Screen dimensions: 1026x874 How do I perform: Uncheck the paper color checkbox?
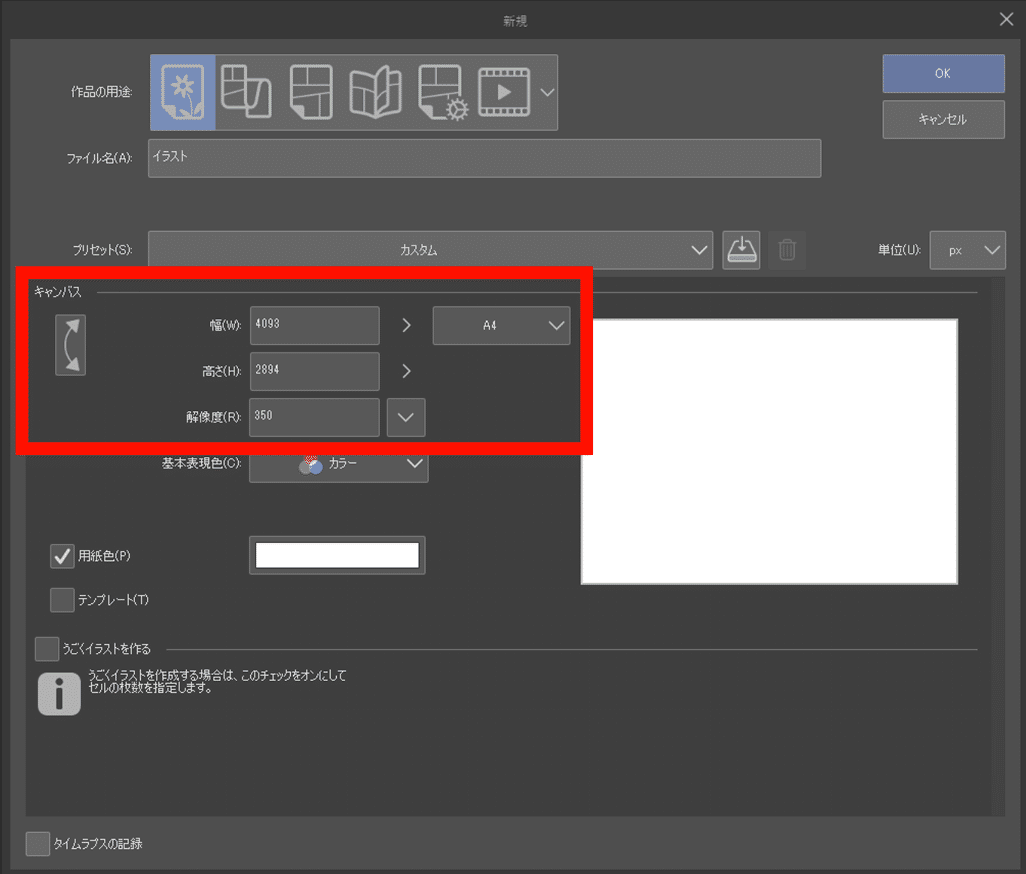pos(62,556)
